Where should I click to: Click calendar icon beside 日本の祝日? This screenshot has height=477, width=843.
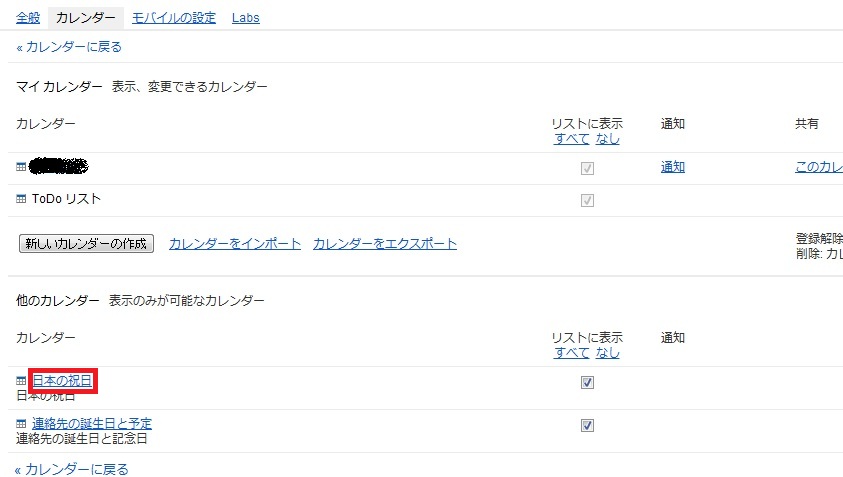point(21,381)
